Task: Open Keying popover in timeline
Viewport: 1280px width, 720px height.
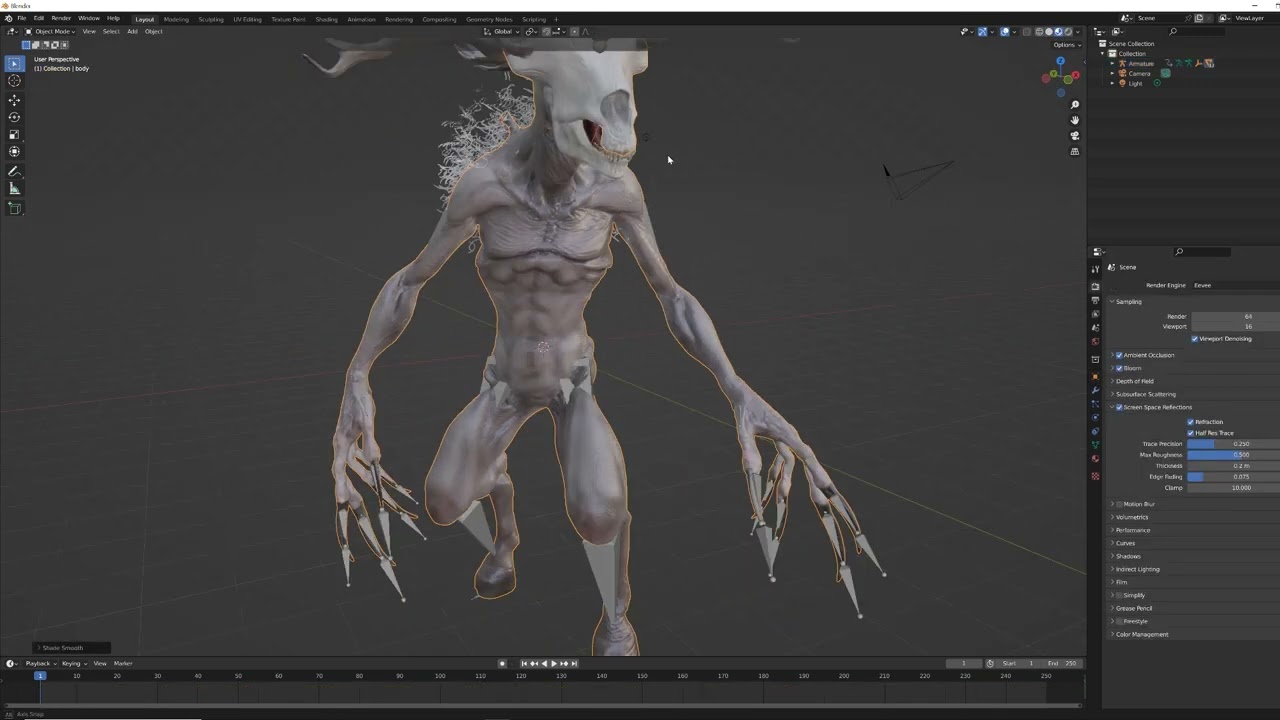Action: (73, 663)
